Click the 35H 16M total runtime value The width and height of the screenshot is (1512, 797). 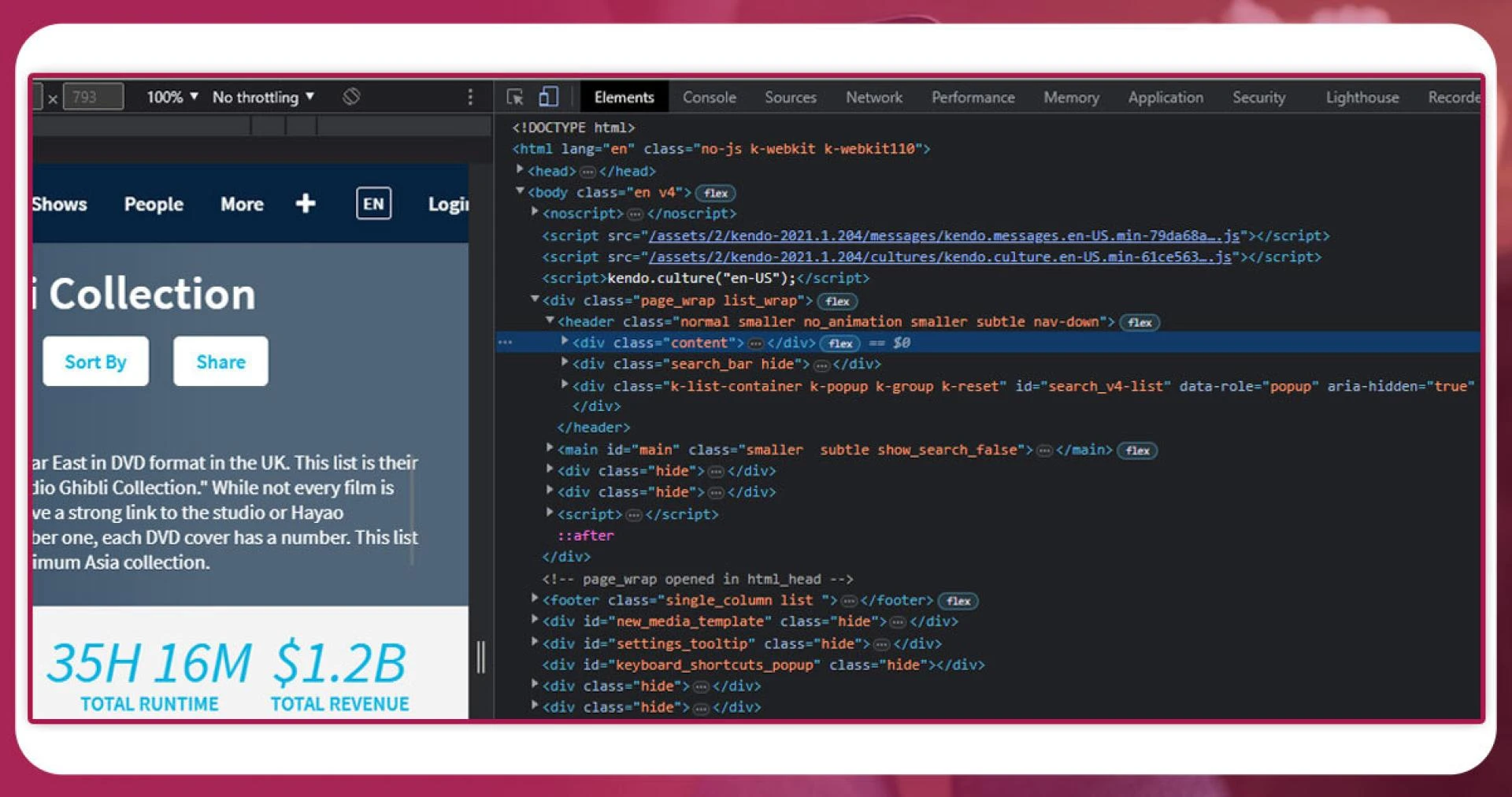(x=149, y=662)
